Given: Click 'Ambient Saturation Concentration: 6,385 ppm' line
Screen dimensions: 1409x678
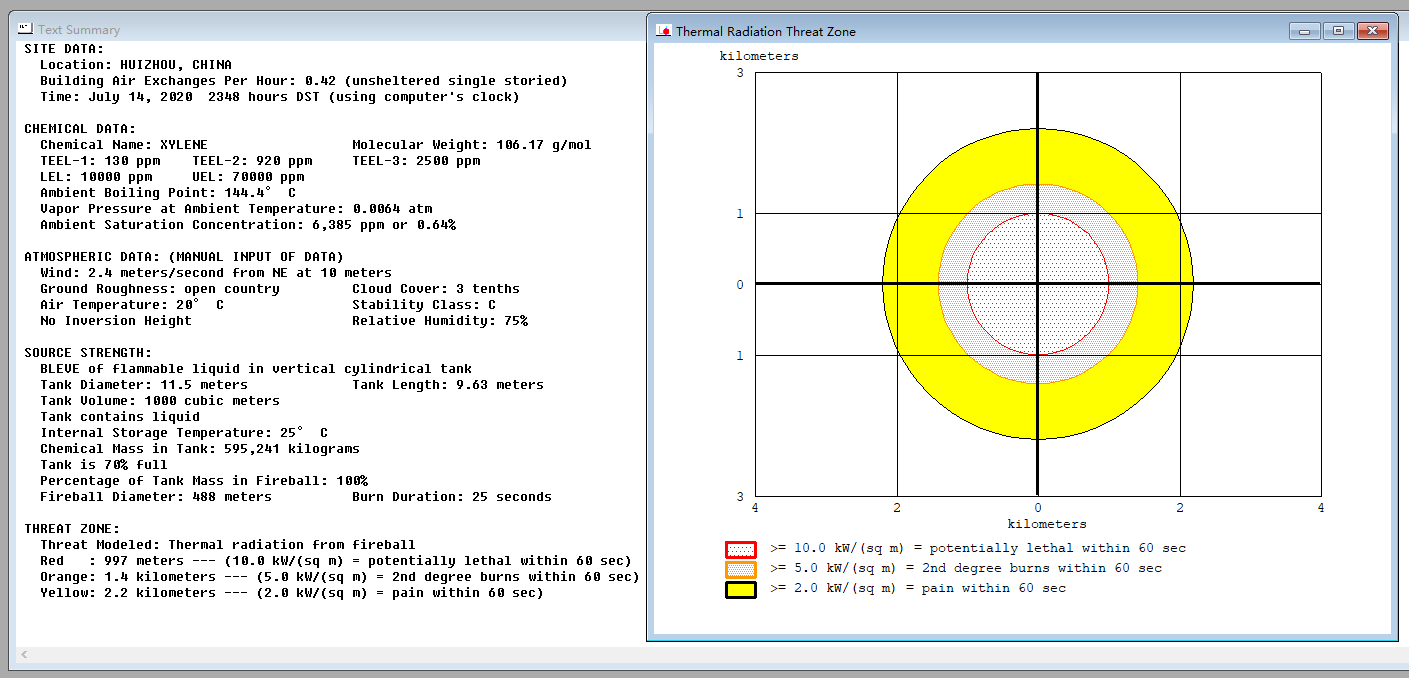Looking at the screenshot, I should (x=248, y=224).
